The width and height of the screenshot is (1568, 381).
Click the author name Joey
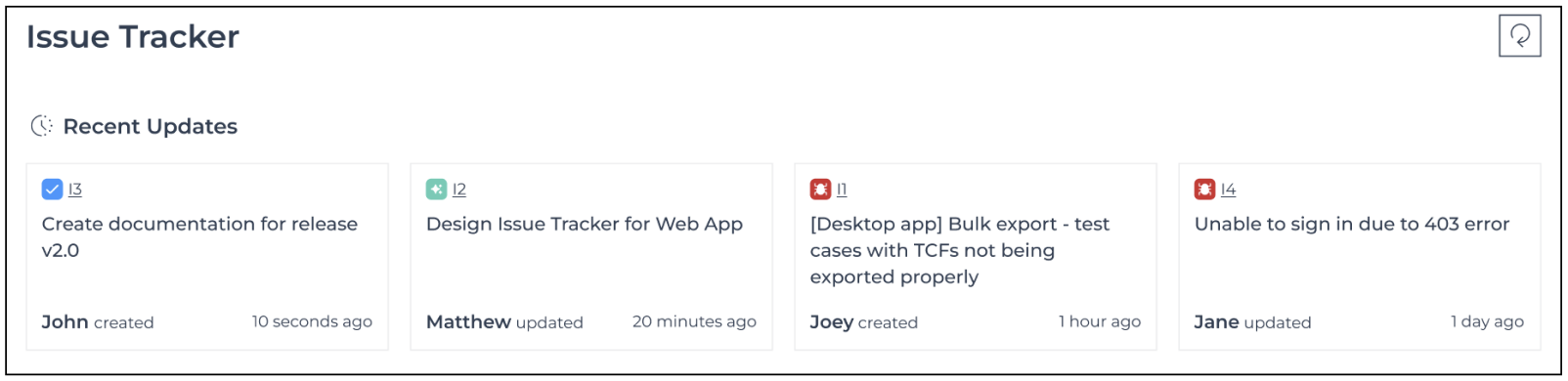[832, 322]
